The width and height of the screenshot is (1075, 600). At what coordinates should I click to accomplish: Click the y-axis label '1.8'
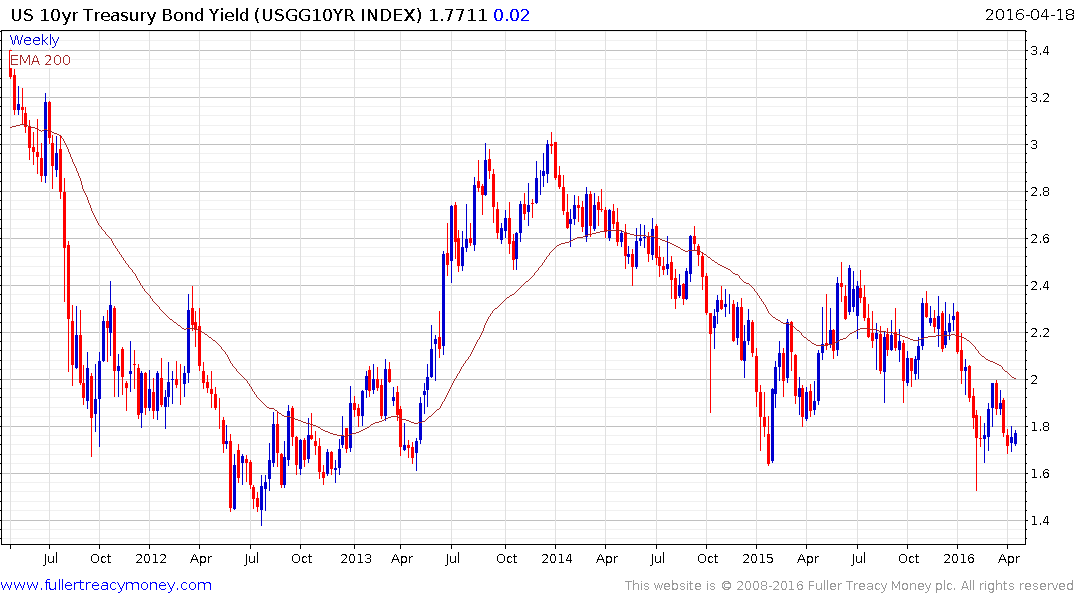click(x=1039, y=427)
